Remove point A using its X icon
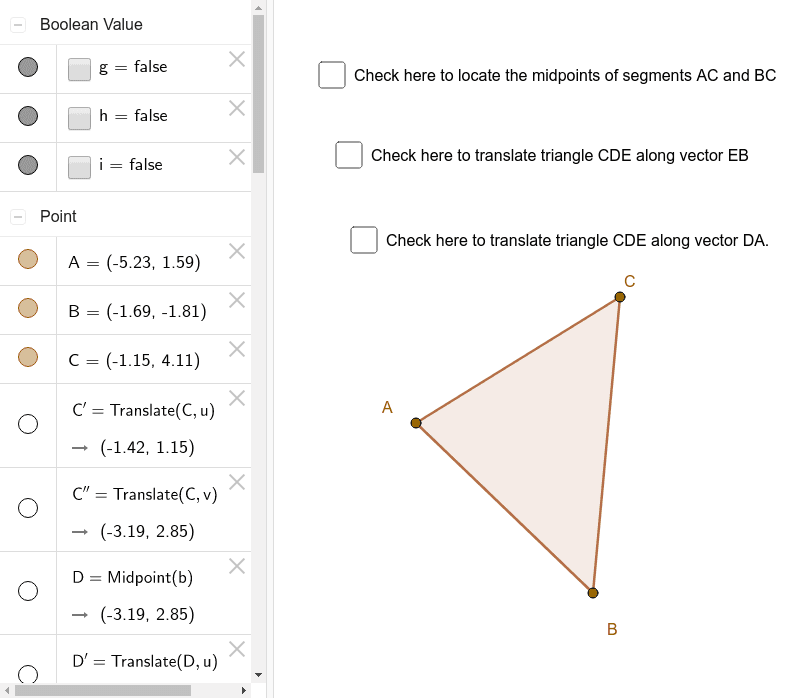This screenshot has height=700, width=800. pyautogui.click(x=237, y=252)
